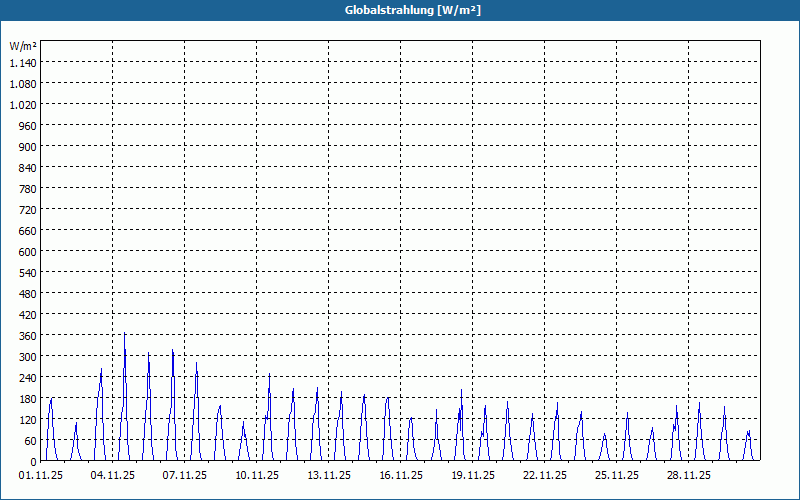Click the 1.140 y-axis value
This screenshot has height=500, width=800.
click(23, 63)
